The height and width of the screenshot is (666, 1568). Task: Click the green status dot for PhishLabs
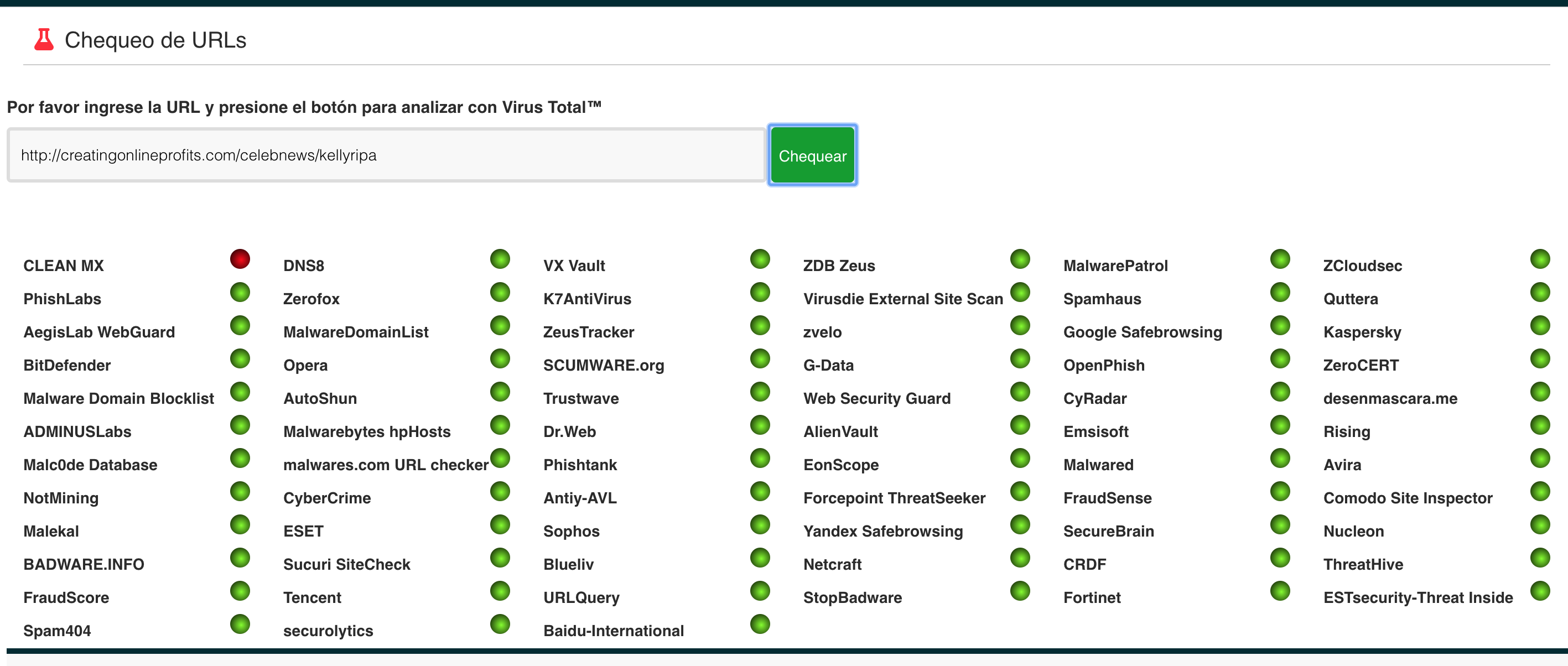[x=240, y=292]
